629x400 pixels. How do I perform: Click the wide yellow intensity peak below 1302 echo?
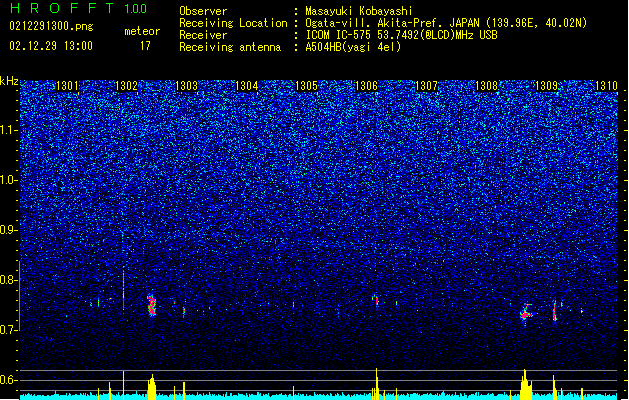point(152,387)
